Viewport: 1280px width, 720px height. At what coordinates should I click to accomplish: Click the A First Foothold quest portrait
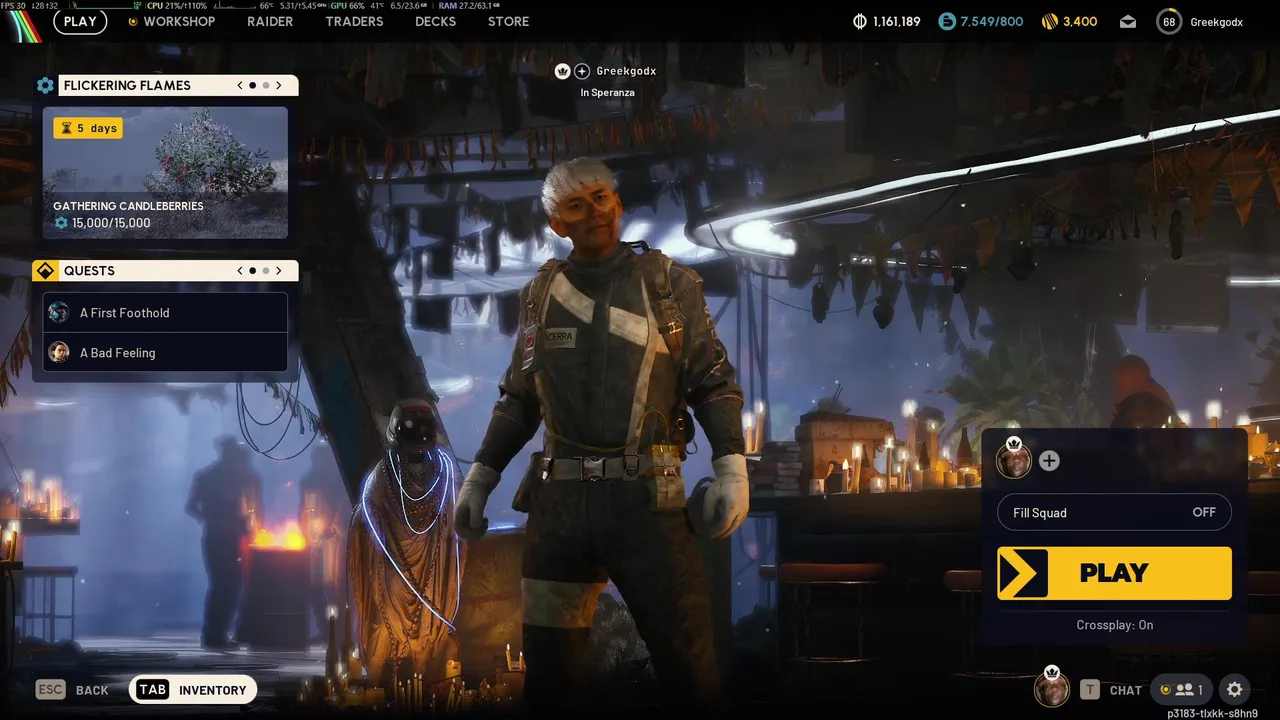(x=59, y=313)
